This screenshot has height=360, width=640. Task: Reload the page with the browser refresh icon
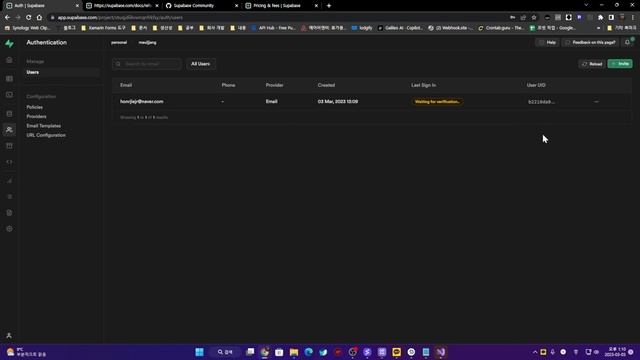pos(28,18)
